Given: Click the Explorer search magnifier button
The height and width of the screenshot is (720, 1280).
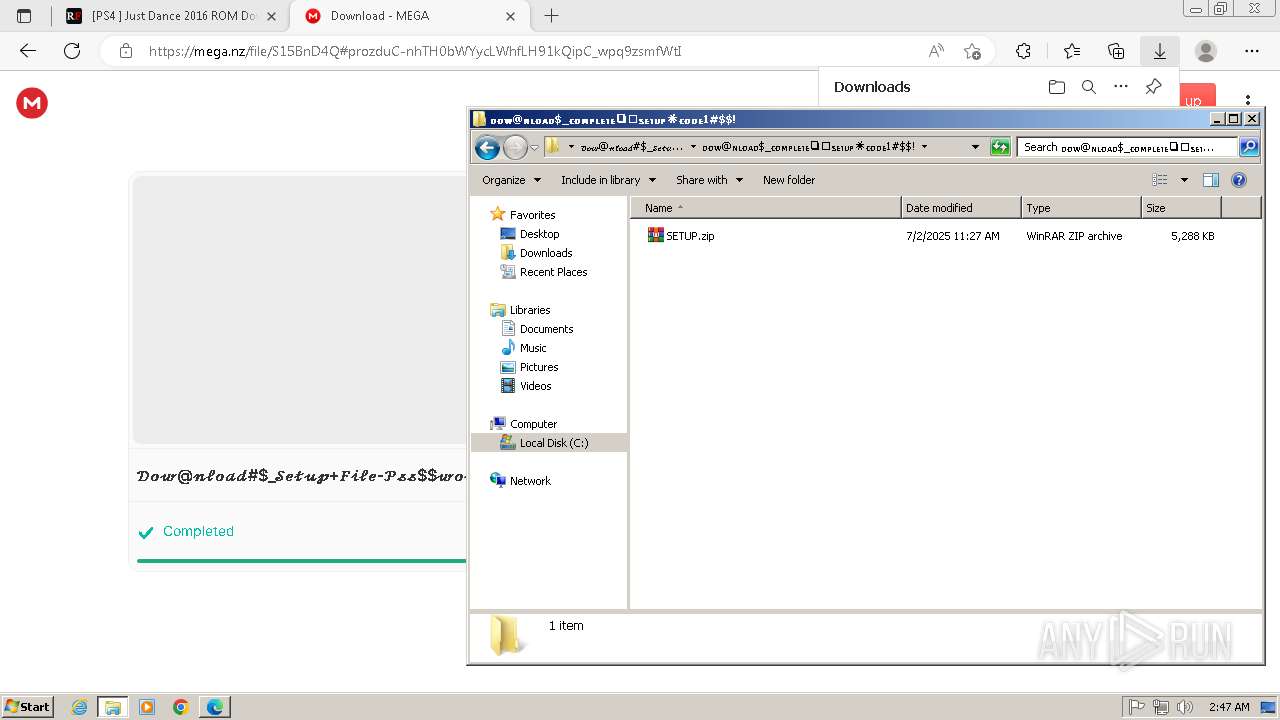Looking at the screenshot, I should pyautogui.click(x=1249, y=147).
